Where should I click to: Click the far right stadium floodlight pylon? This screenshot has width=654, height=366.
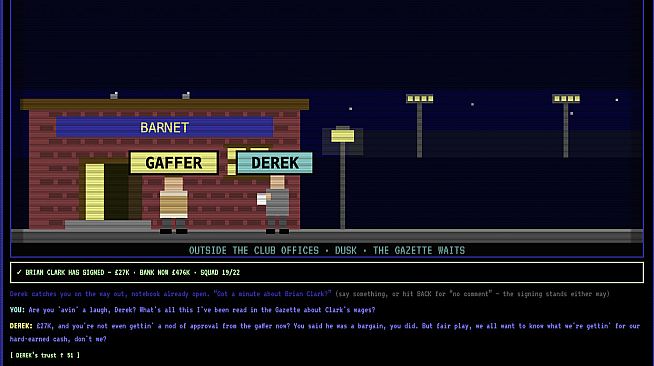(566, 126)
